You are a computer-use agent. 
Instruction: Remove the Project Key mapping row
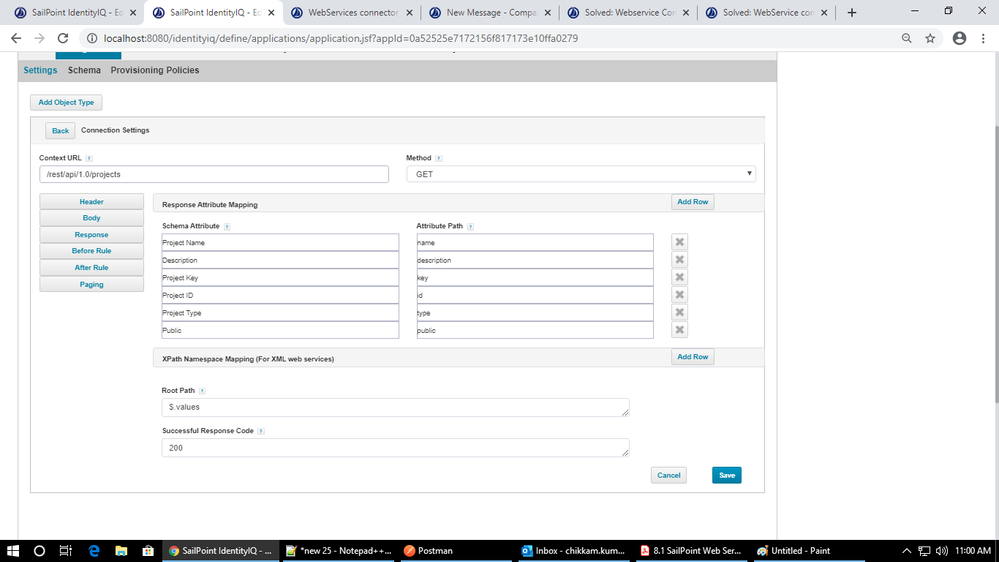[679, 277]
